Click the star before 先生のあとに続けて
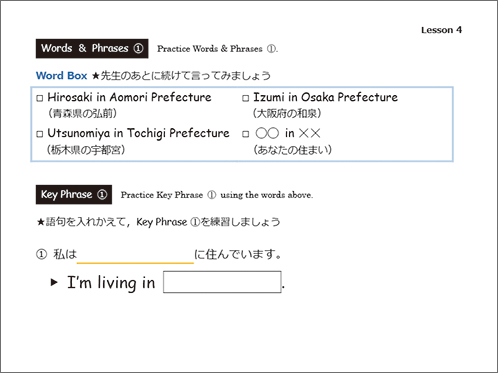This screenshot has width=498, height=373. pyautogui.click(x=96, y=76)
